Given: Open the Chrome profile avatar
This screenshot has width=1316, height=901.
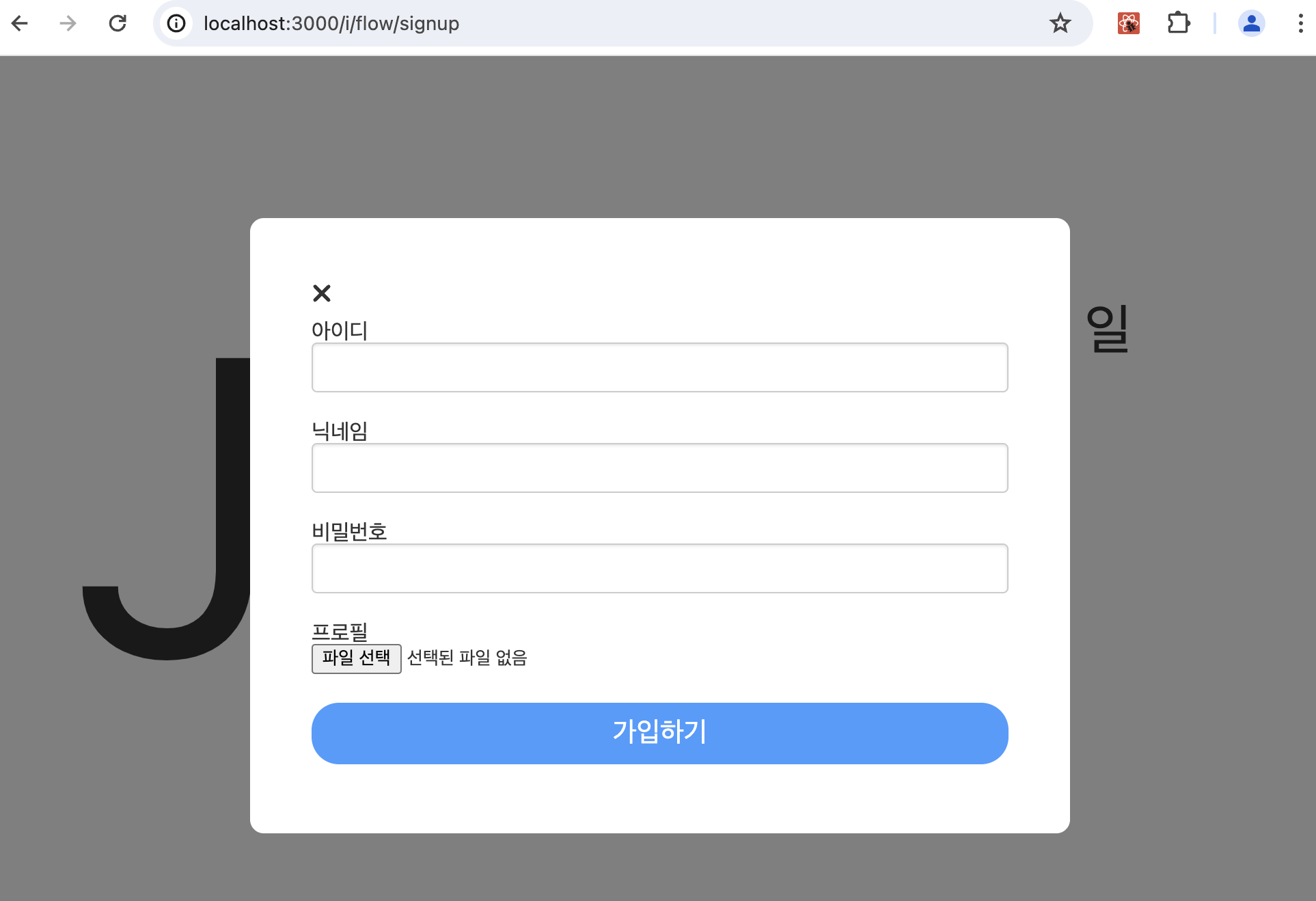Looking at the screenshot, I should 1251,23.
